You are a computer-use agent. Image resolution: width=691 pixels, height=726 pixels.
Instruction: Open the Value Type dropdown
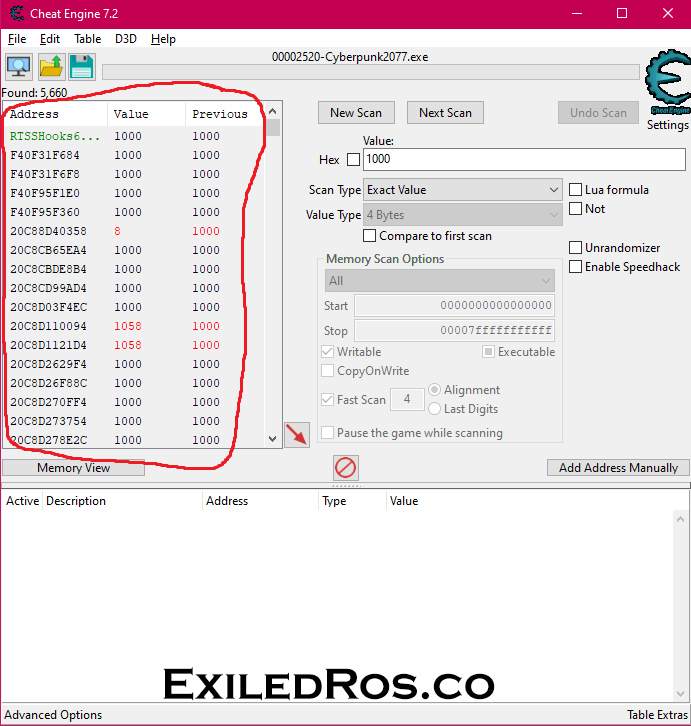(463, 215)
